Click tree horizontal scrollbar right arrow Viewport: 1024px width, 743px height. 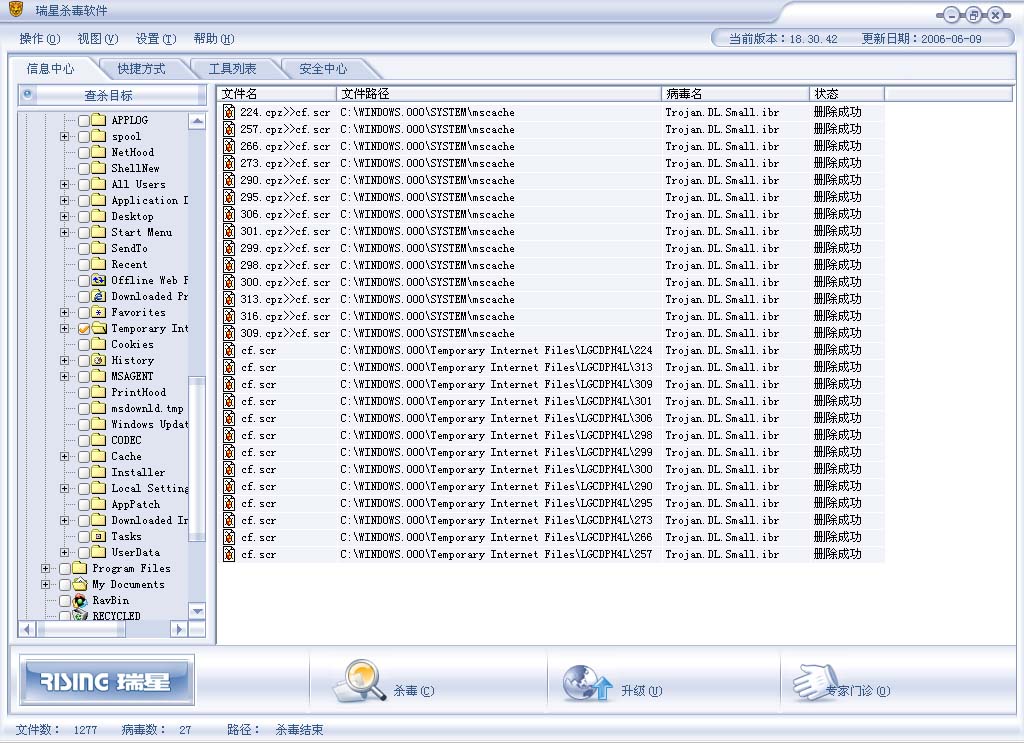[x=180, y=629]
